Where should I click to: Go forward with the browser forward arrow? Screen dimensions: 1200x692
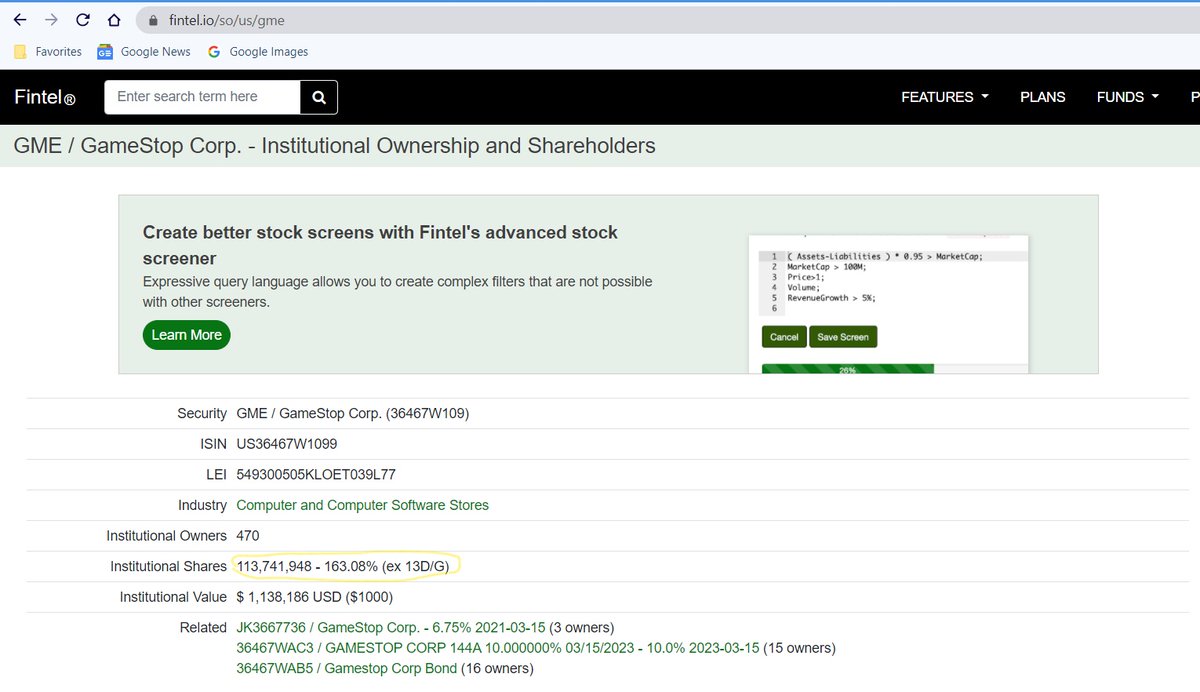tap(51, 20)
